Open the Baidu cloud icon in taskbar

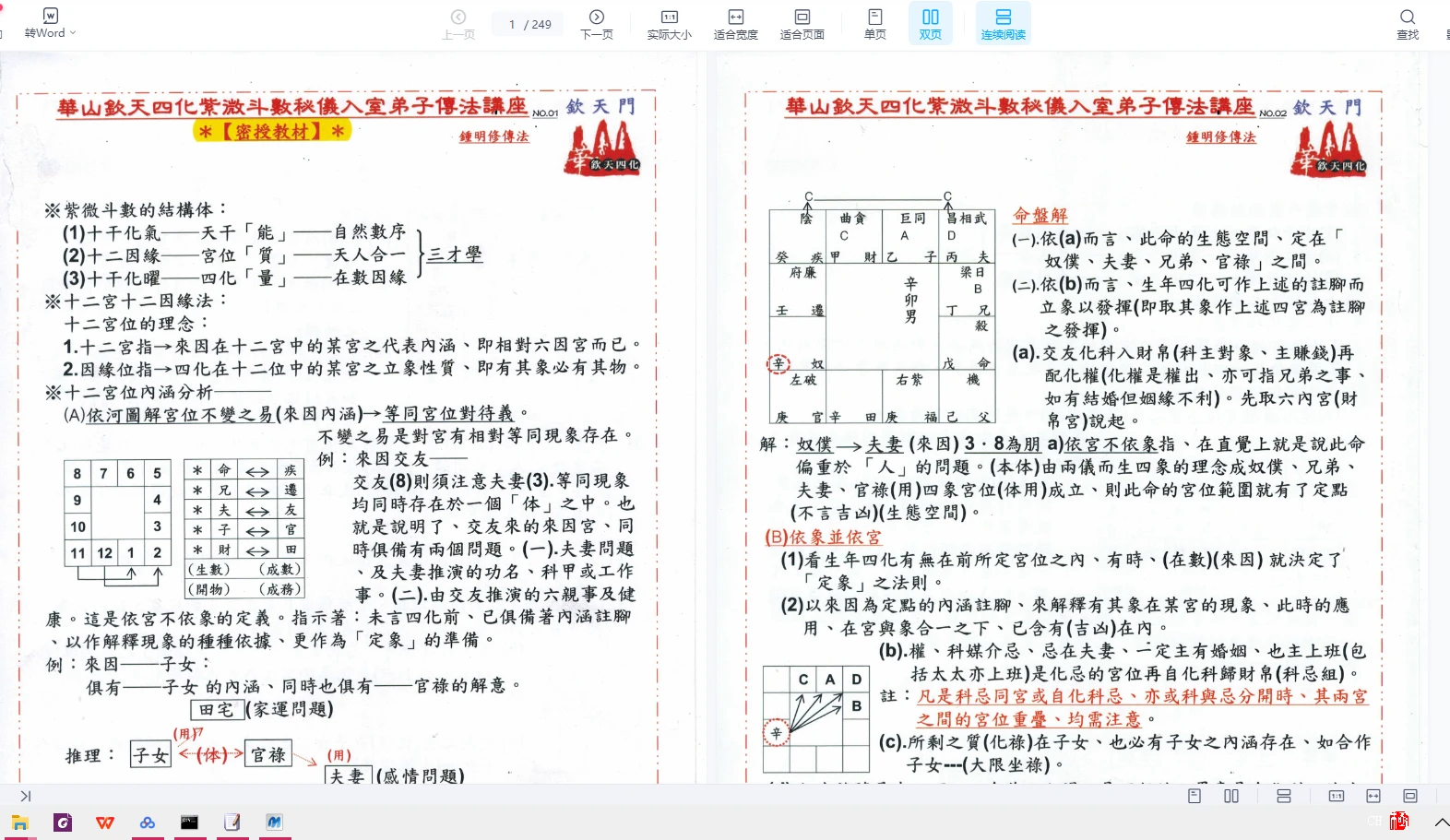click(x=148, y=822)
